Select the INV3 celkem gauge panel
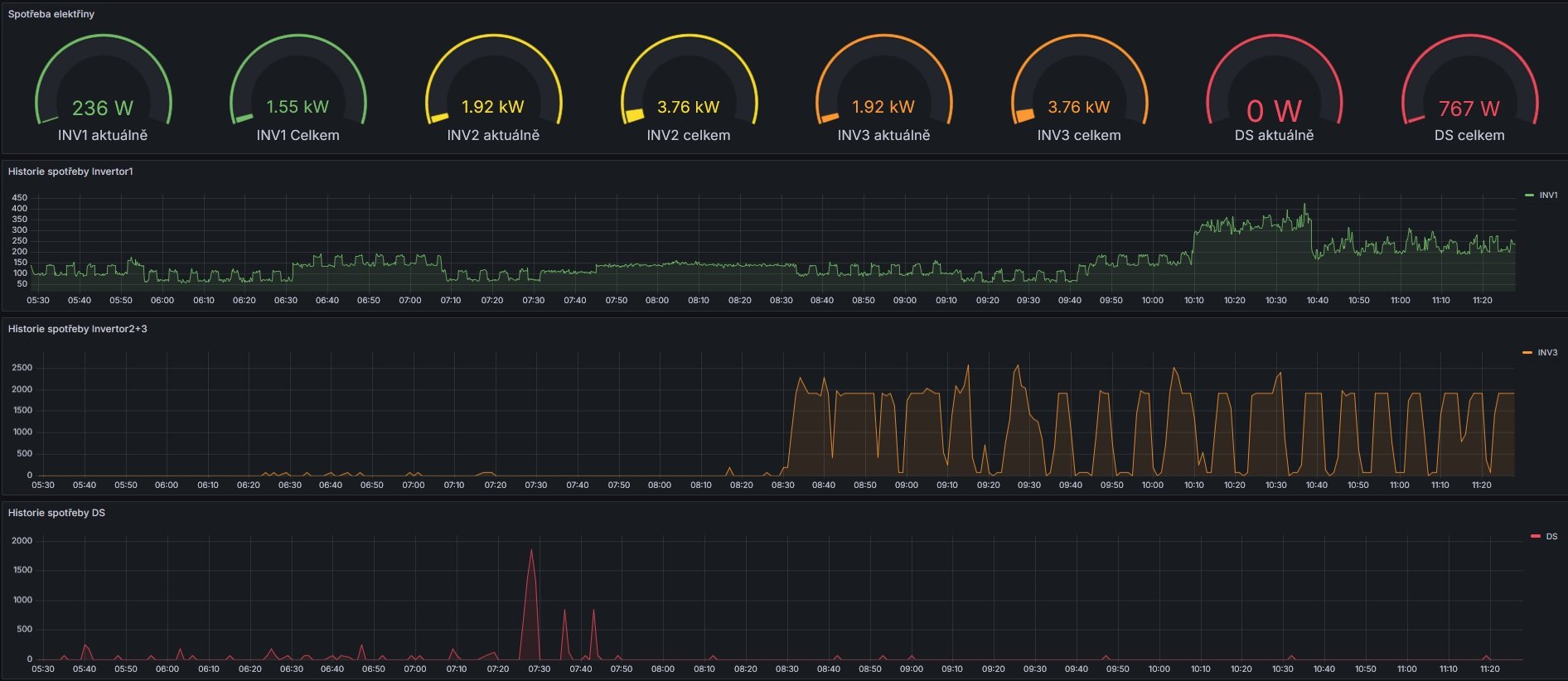This screenshot has width=1568, height=681. point(1079,91)
